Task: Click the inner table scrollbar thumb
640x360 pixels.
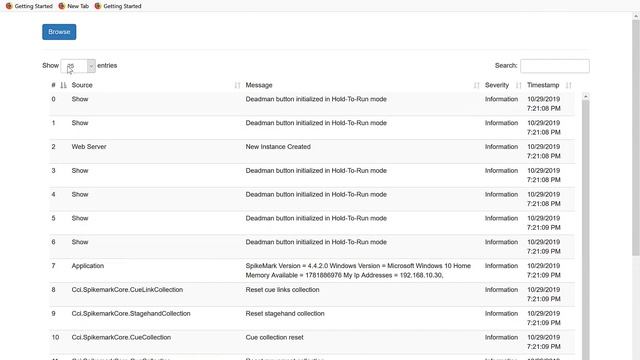Action: point(586,229)
